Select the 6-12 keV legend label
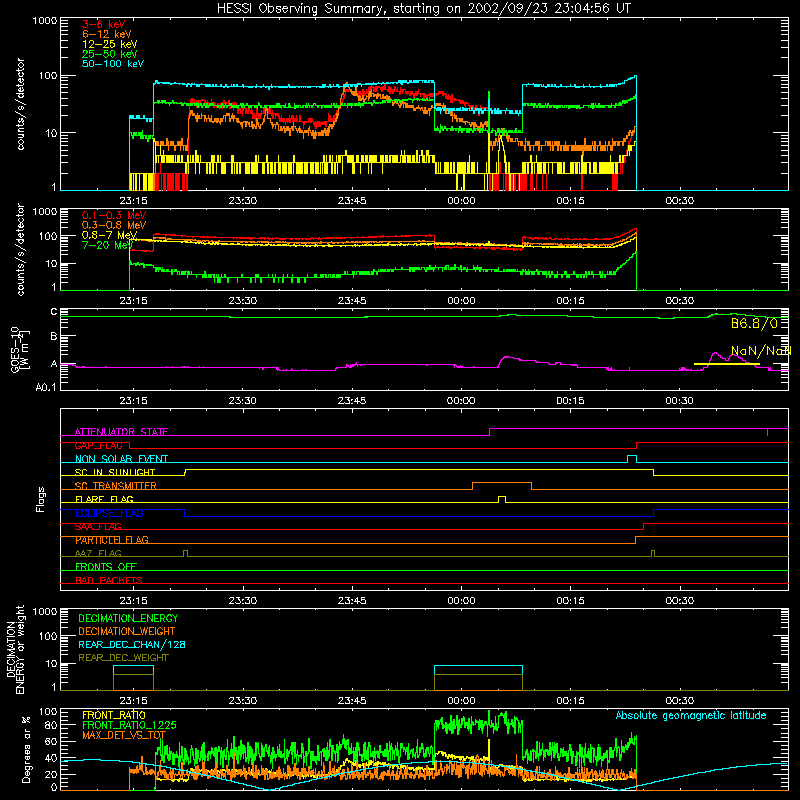Screen dimensions: 800x800 [x=107, y=34]
